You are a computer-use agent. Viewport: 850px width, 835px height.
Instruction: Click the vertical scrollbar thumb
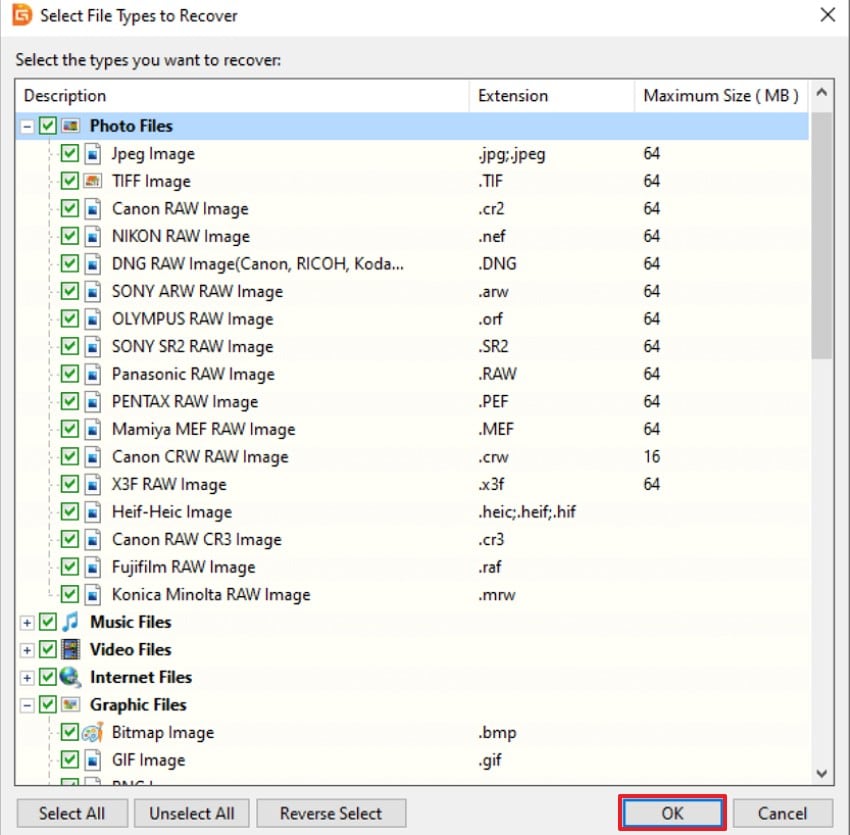(822, 235)
